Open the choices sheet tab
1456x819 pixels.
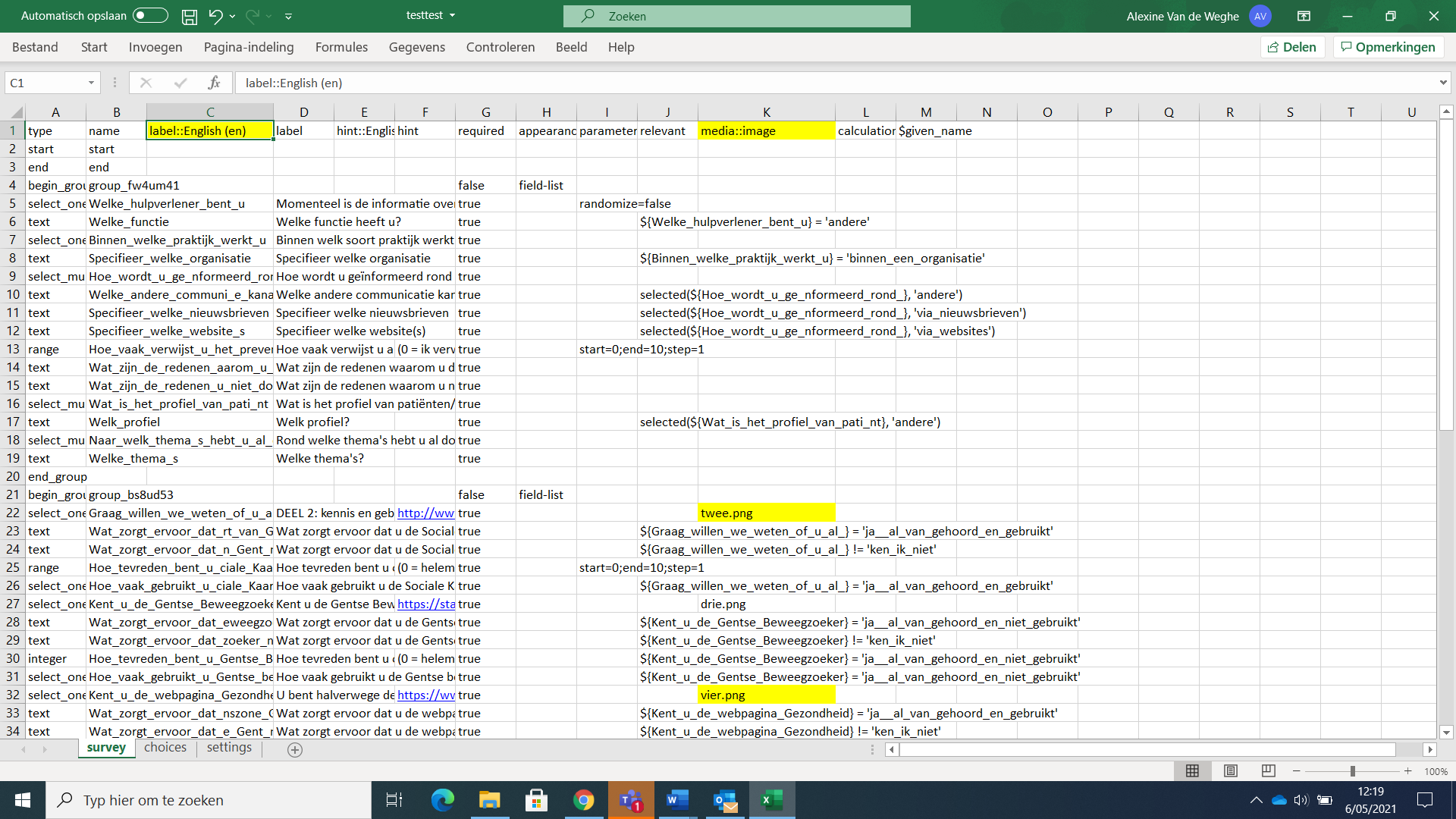[x=165, y=748]
